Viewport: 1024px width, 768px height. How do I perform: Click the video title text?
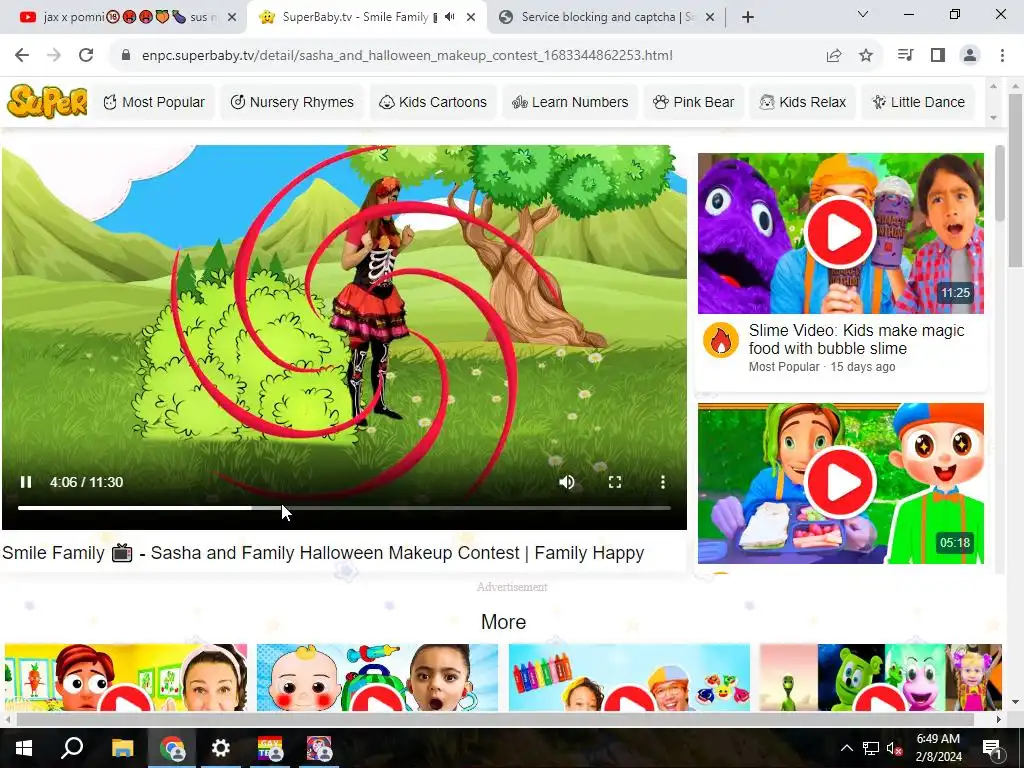pos(323,553)
